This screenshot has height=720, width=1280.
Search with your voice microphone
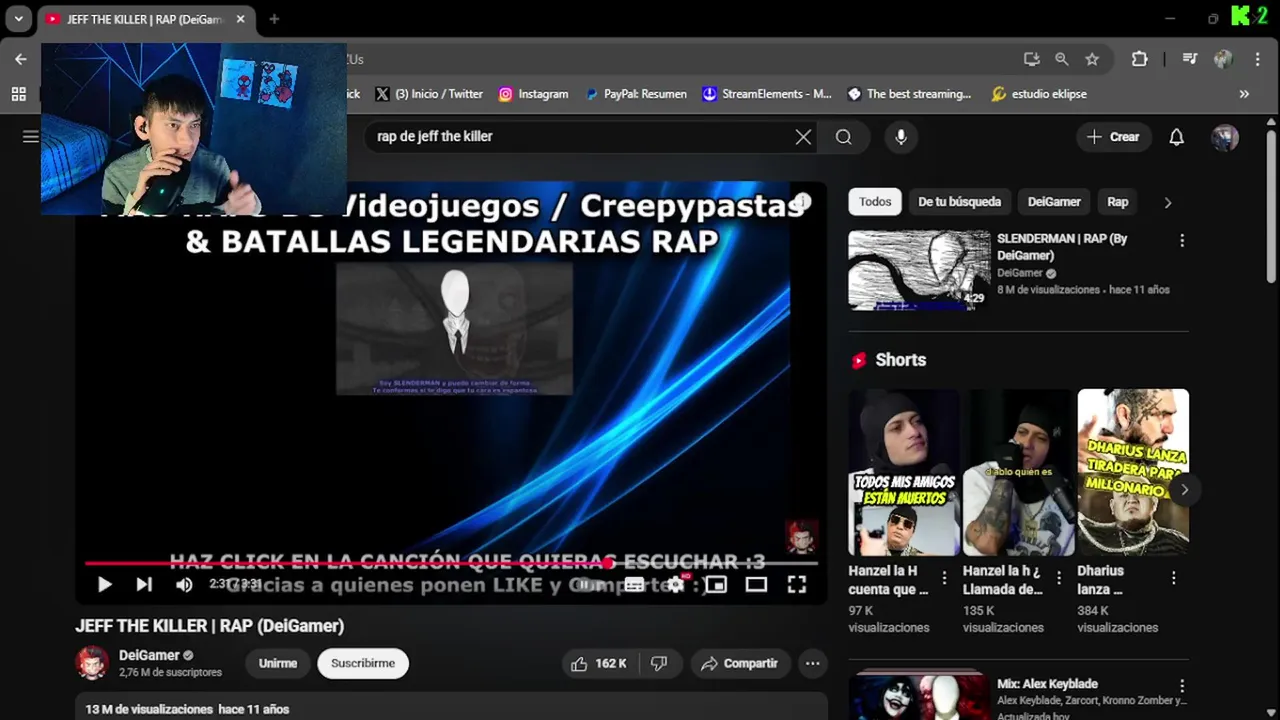[901, 137]
